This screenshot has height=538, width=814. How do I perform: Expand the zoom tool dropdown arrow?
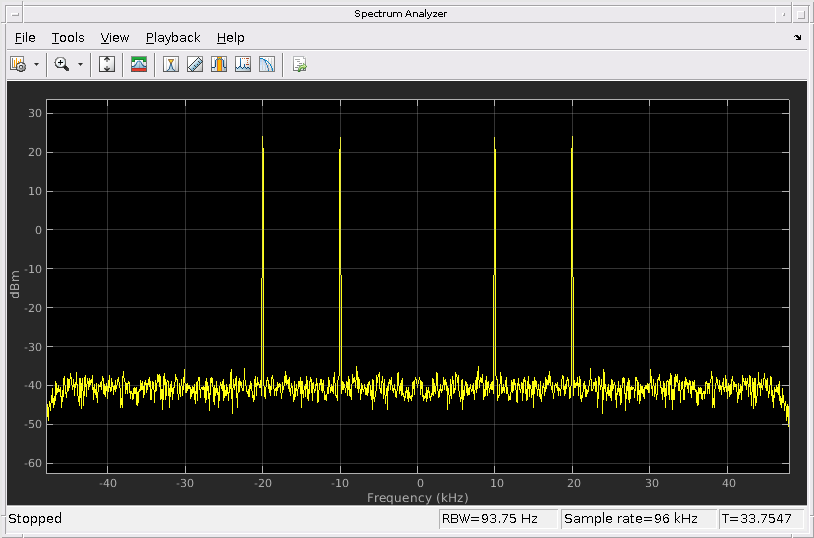click(x=80, y=64)
